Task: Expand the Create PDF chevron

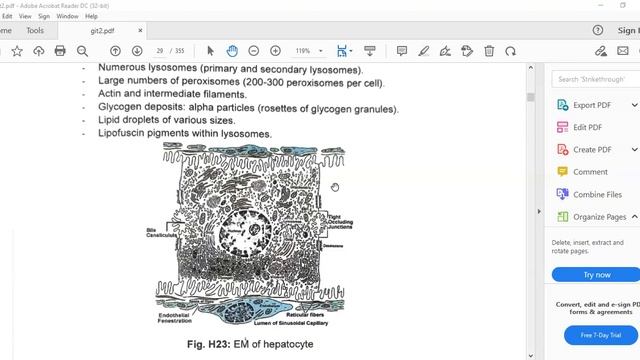Action: pyautogui.click(x=634, y=150)
